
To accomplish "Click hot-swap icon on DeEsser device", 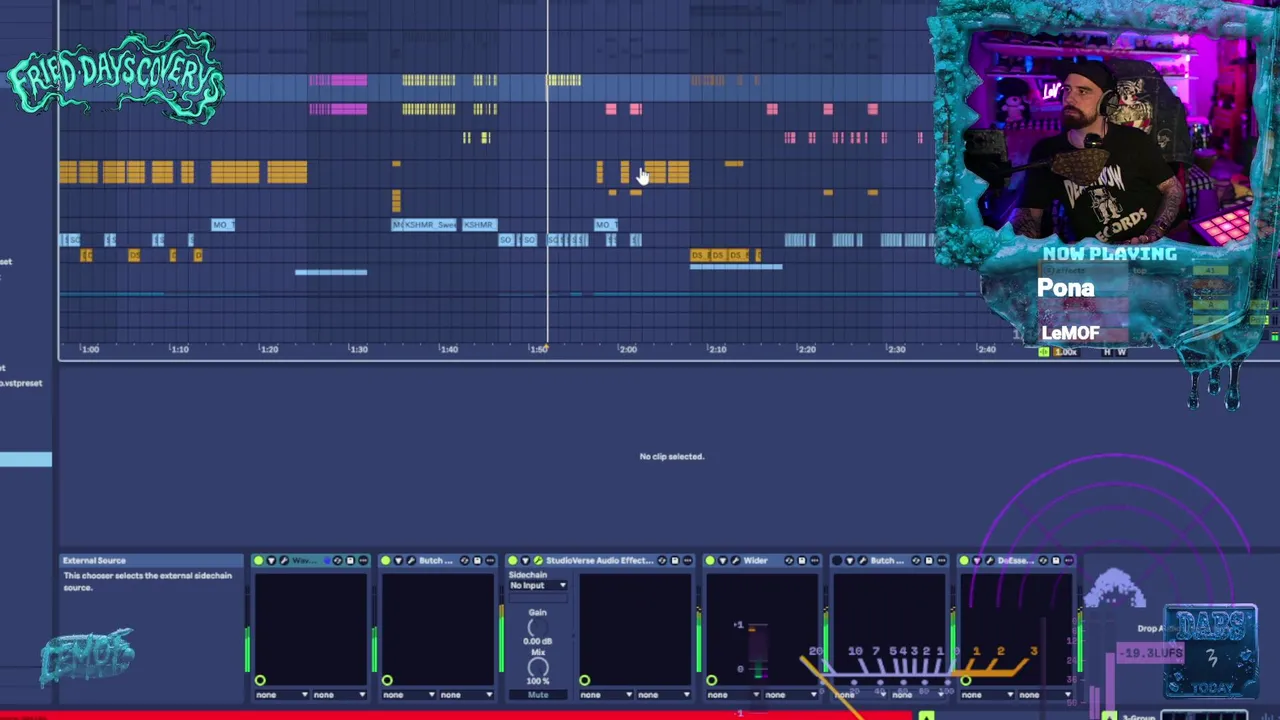I will [1043, 561].
